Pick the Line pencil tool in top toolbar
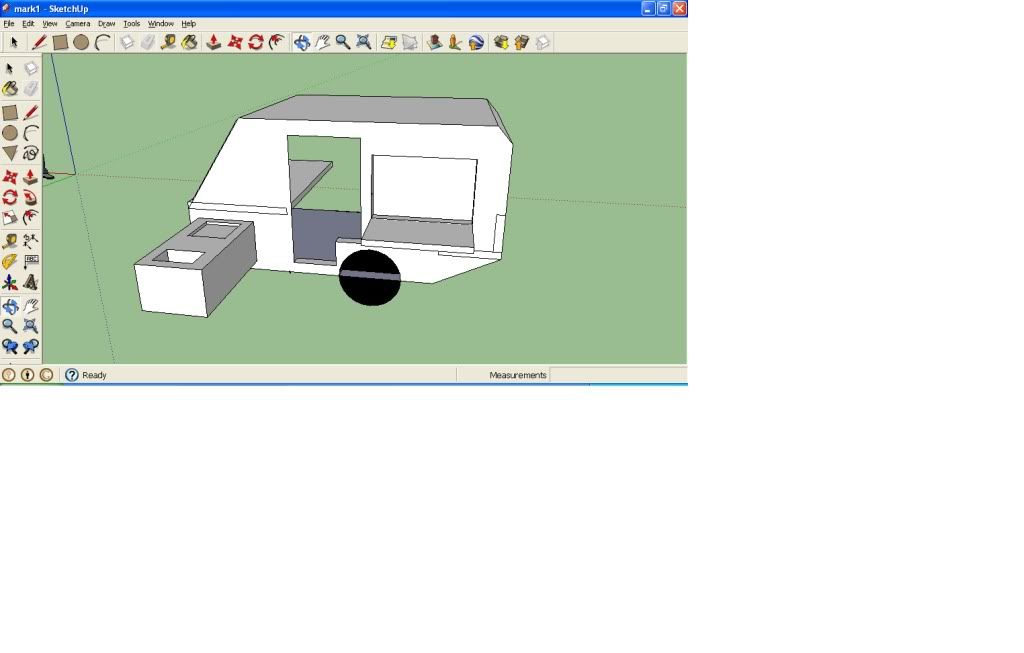The height and width of the screenshot is (653, 1024). pos(39,42)
